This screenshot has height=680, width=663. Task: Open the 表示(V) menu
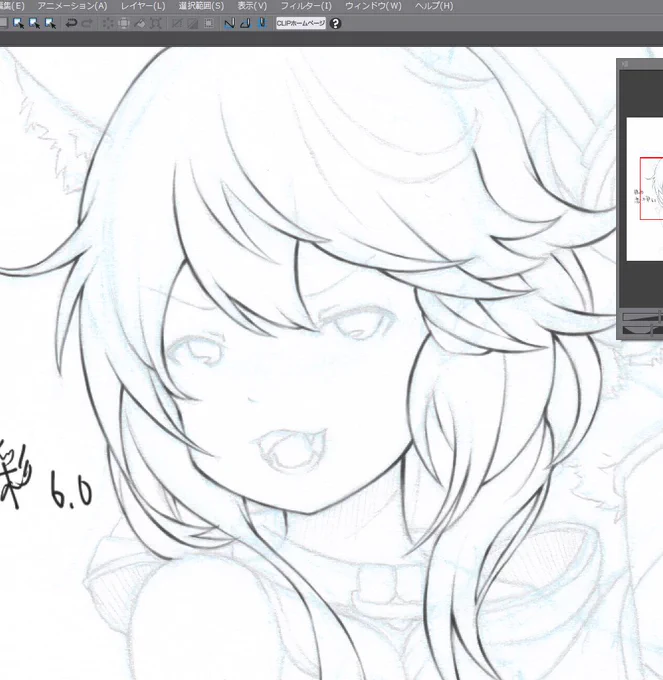click(252, 6)
